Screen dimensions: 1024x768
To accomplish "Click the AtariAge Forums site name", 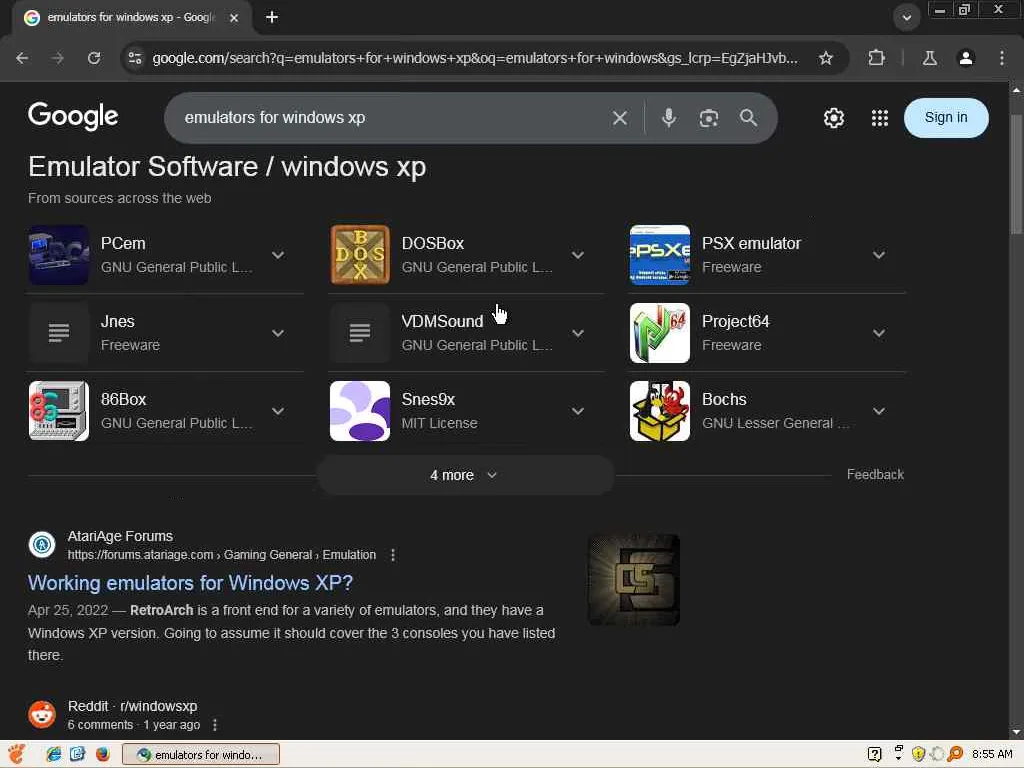I will tap(120, 536).
